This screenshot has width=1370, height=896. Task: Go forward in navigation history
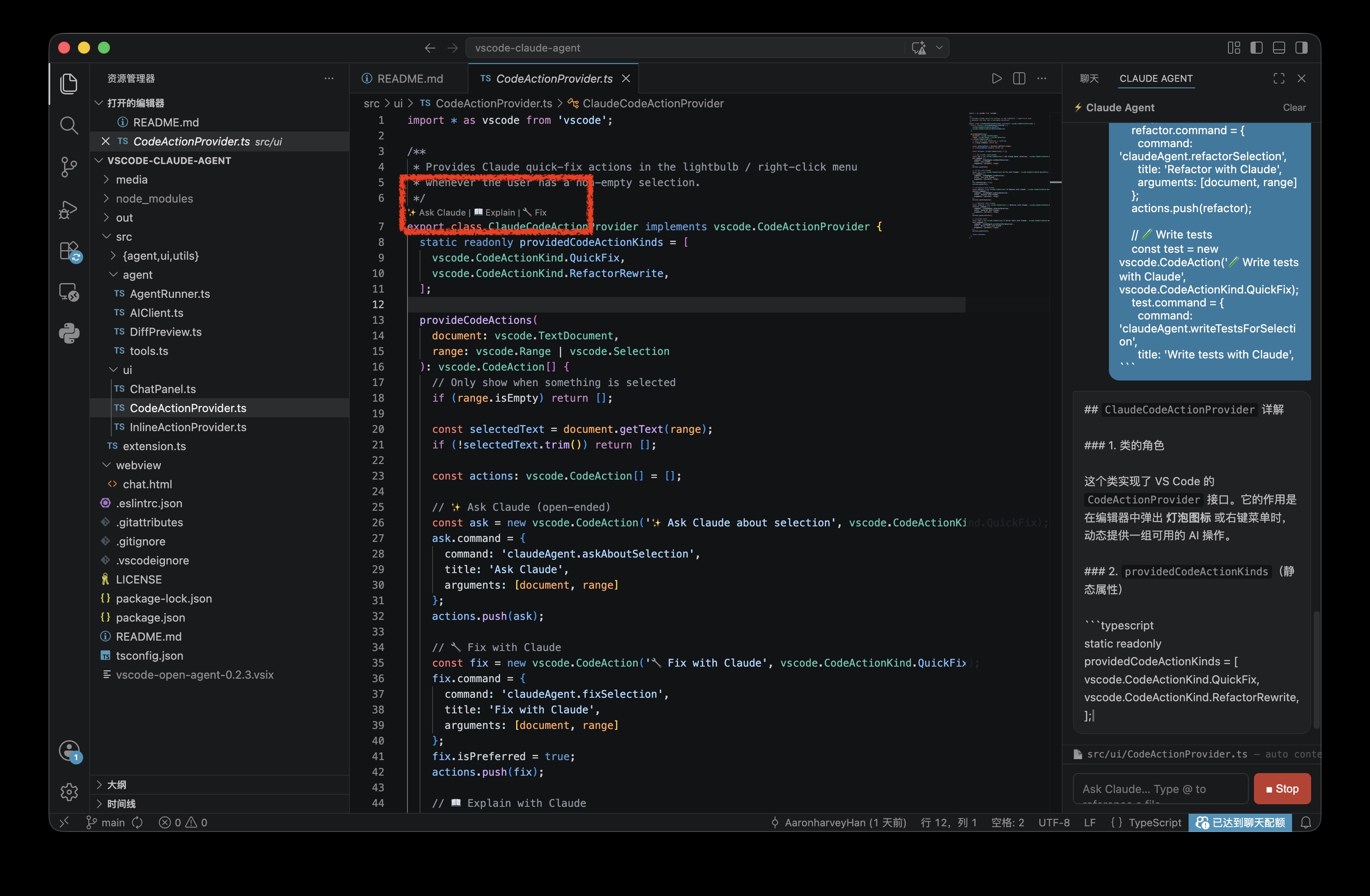click(x=452, y=48)
